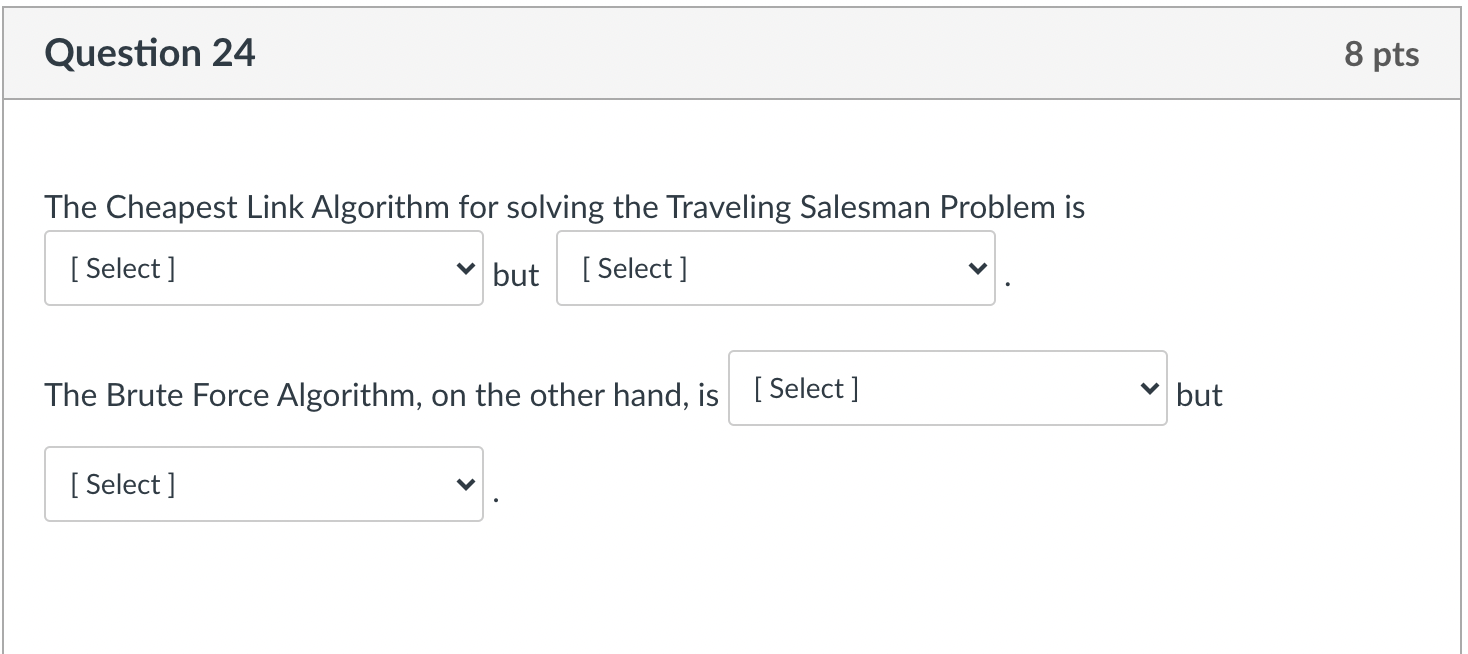Click the downward arrow in the top-left select box
Viewport: 1468px width, 654px height.
464,267
